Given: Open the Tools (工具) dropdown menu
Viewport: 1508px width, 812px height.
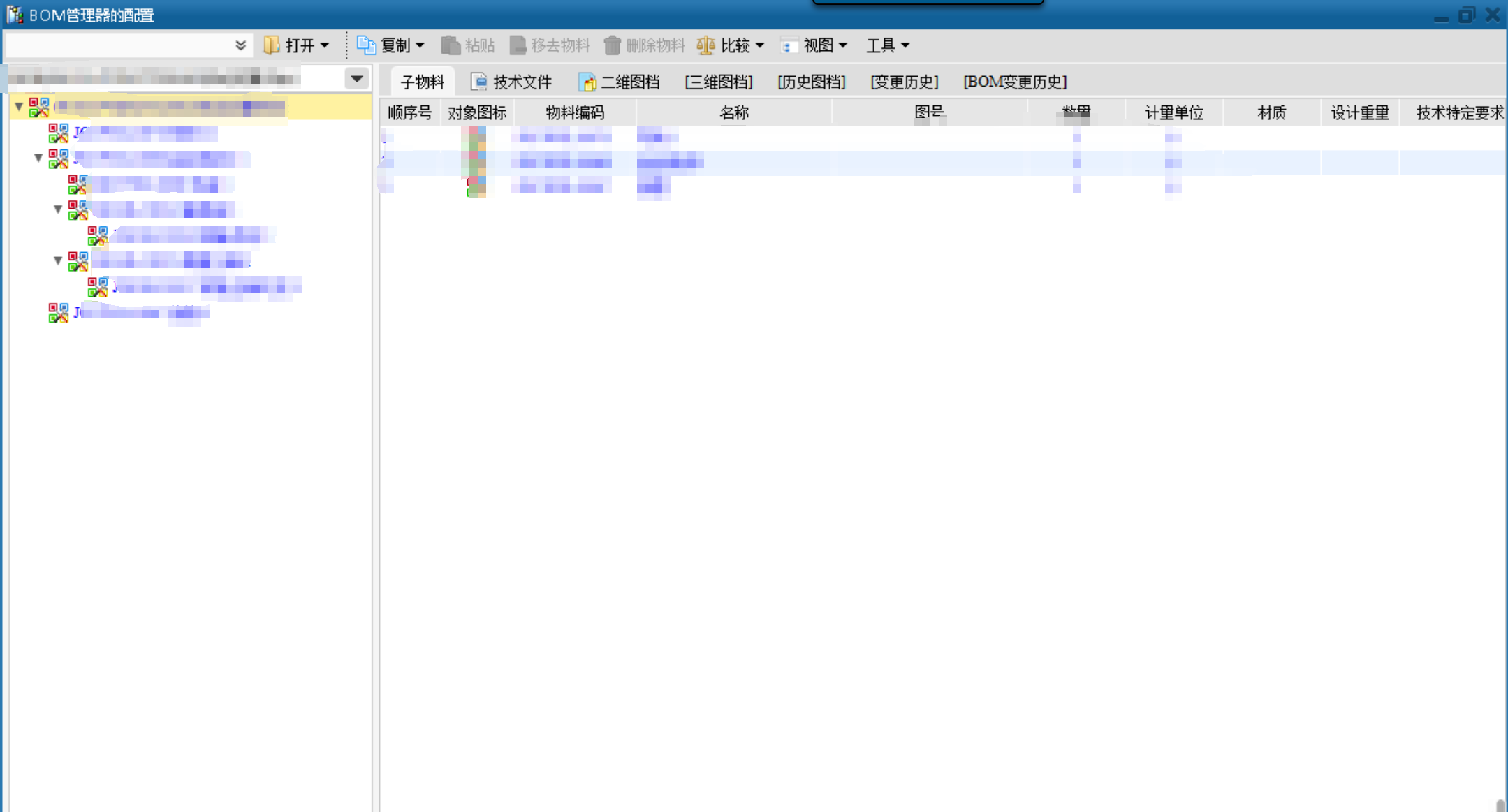Looking at the screenshot, I should click(x=888, y=45).
